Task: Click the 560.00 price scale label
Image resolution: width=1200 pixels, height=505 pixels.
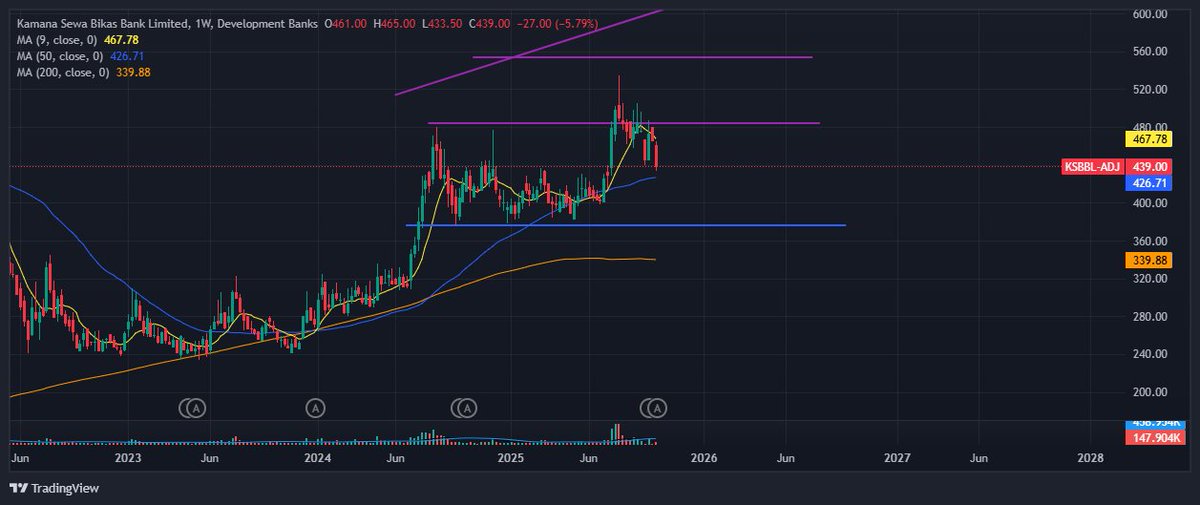Action: (x=1149, y=52)
